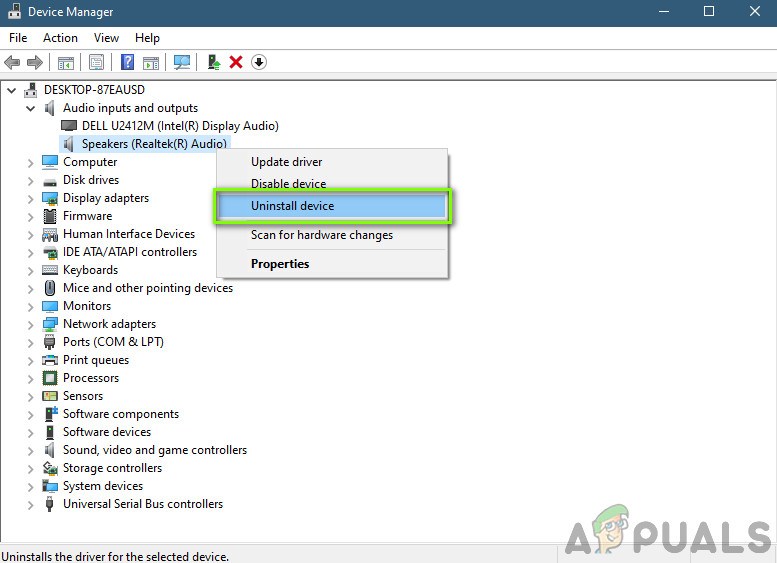Click the Properties toolbar icon
The height and width of the screenshot is (563, 777).
pos(96,62)
